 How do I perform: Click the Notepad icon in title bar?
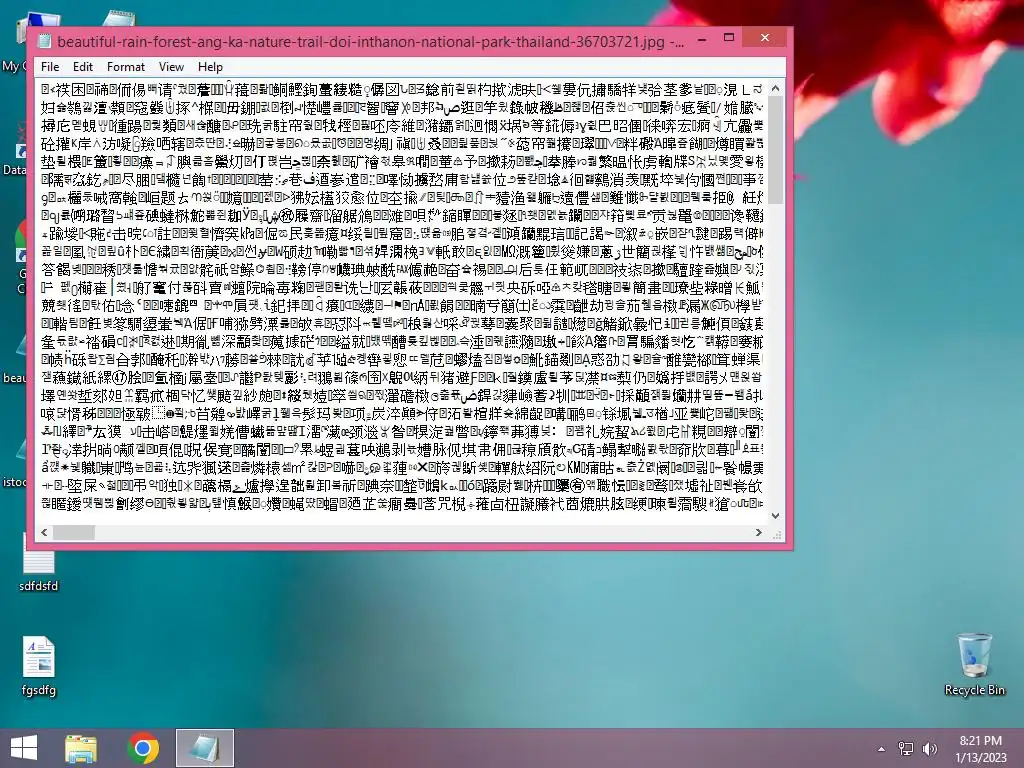point(44,42)
